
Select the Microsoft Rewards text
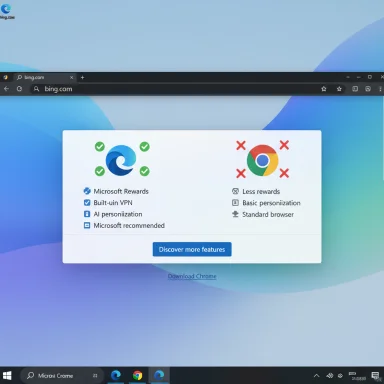pyautogui.click(x=121, y=191)
